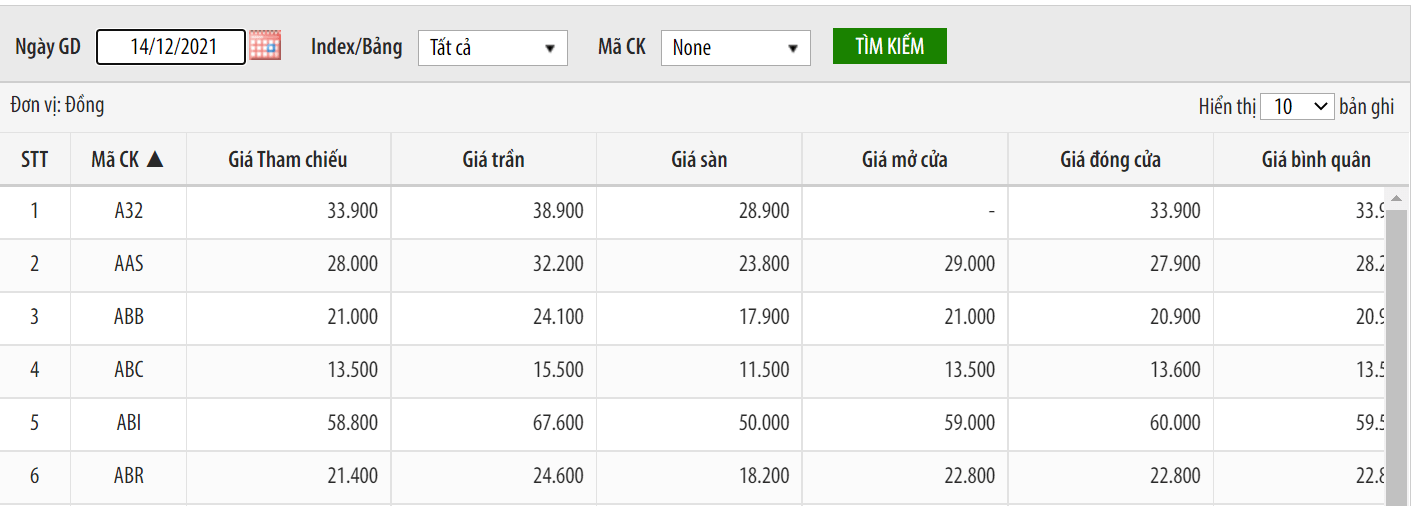This screenshot has width=1418, height=506.
Task: Click the Mã CK sort arrow
Action: point(155,159)
